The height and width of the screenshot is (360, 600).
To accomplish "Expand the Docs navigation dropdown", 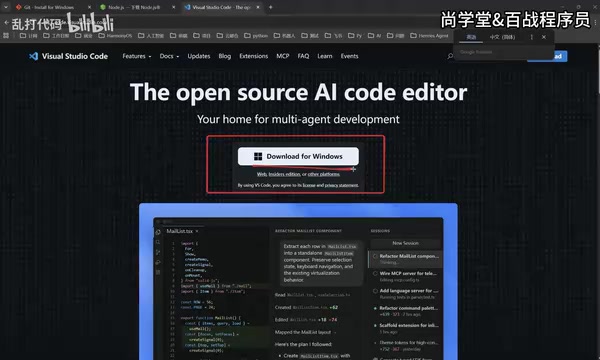I will pyautogui.click(x=169, y=56).
